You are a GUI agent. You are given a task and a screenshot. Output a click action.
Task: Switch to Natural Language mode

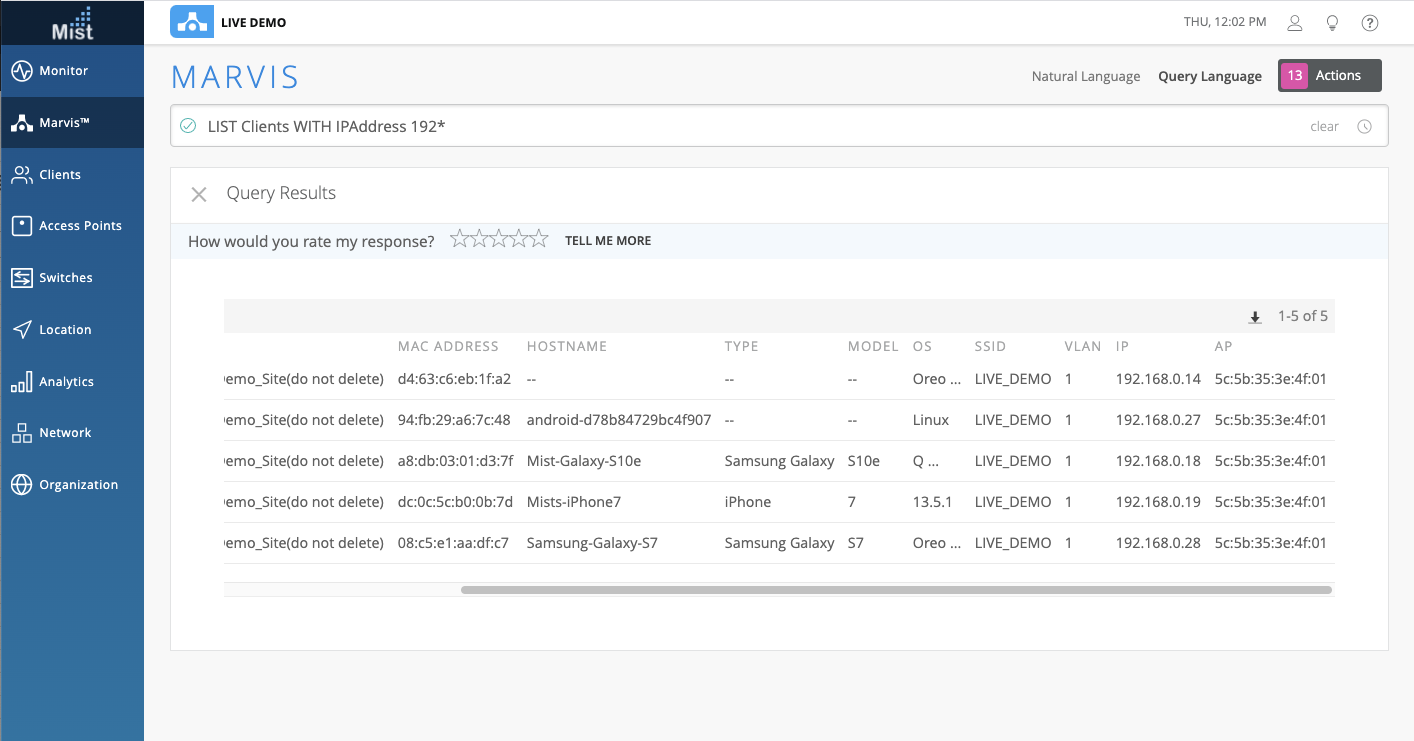pos(1085,76)
